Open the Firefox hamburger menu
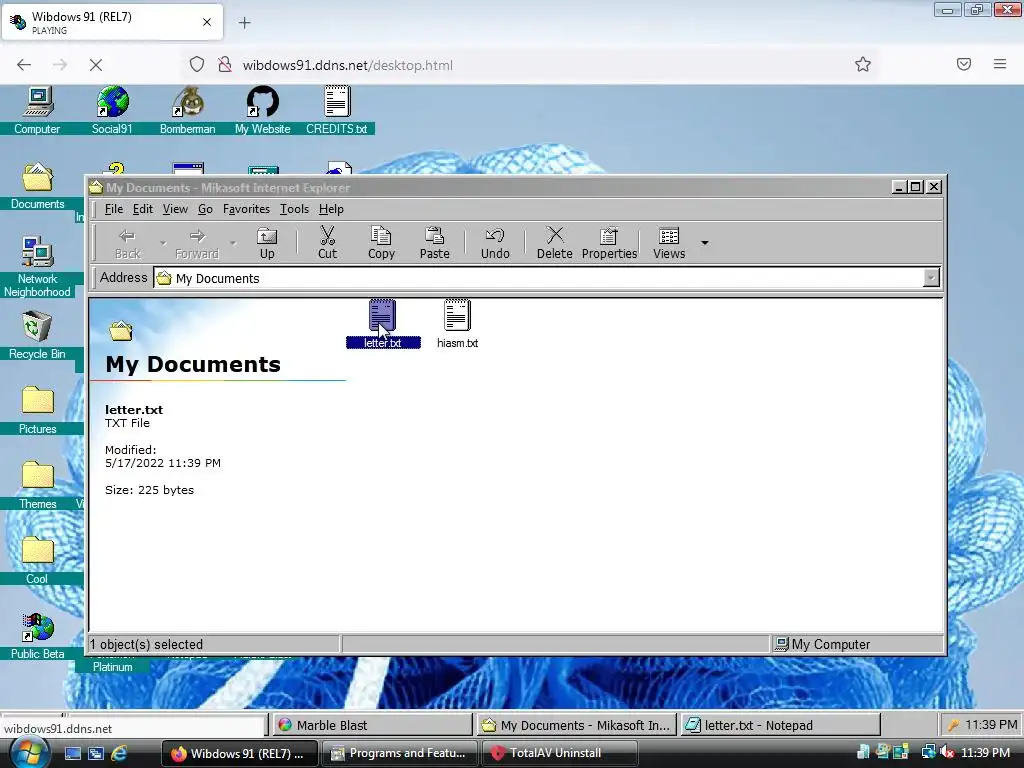This screenshot has width=1024, height=768. coord(1000,64)
